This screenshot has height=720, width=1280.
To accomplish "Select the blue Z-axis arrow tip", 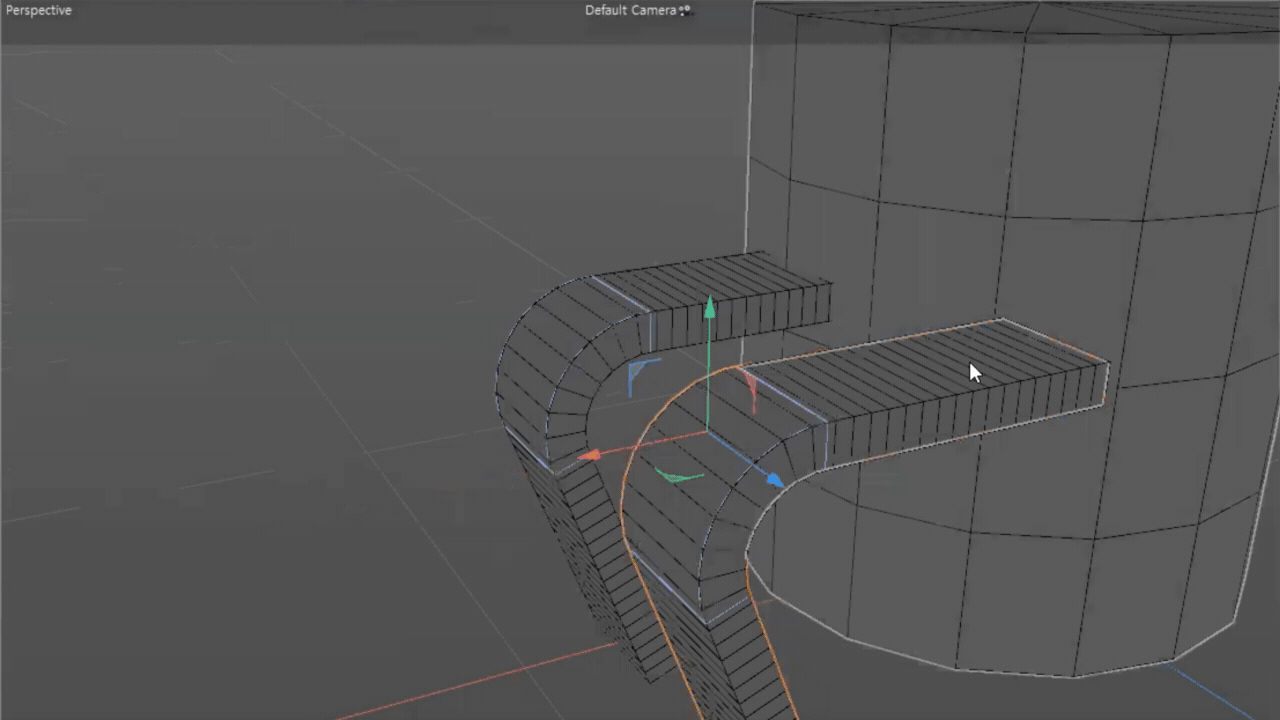I will click(x=774, y=480).
